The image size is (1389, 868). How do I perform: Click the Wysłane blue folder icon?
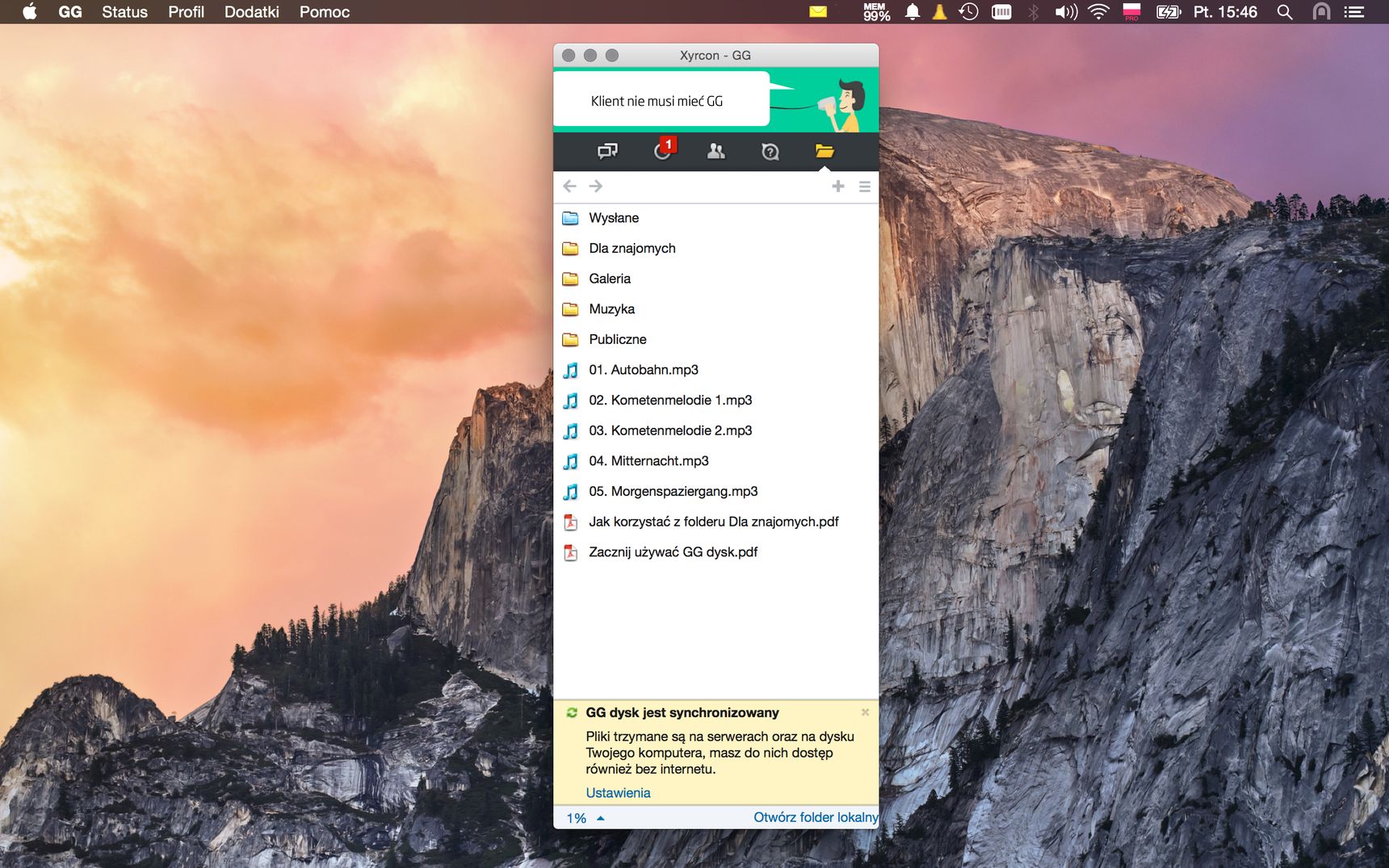[570, 218]
